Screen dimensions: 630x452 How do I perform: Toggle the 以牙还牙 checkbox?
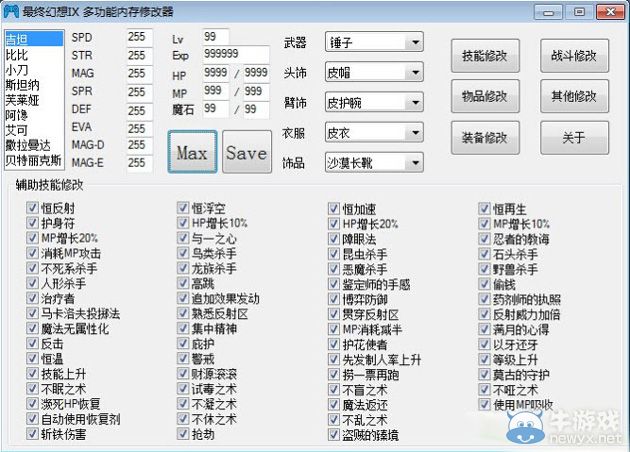[x=484, y=344]
